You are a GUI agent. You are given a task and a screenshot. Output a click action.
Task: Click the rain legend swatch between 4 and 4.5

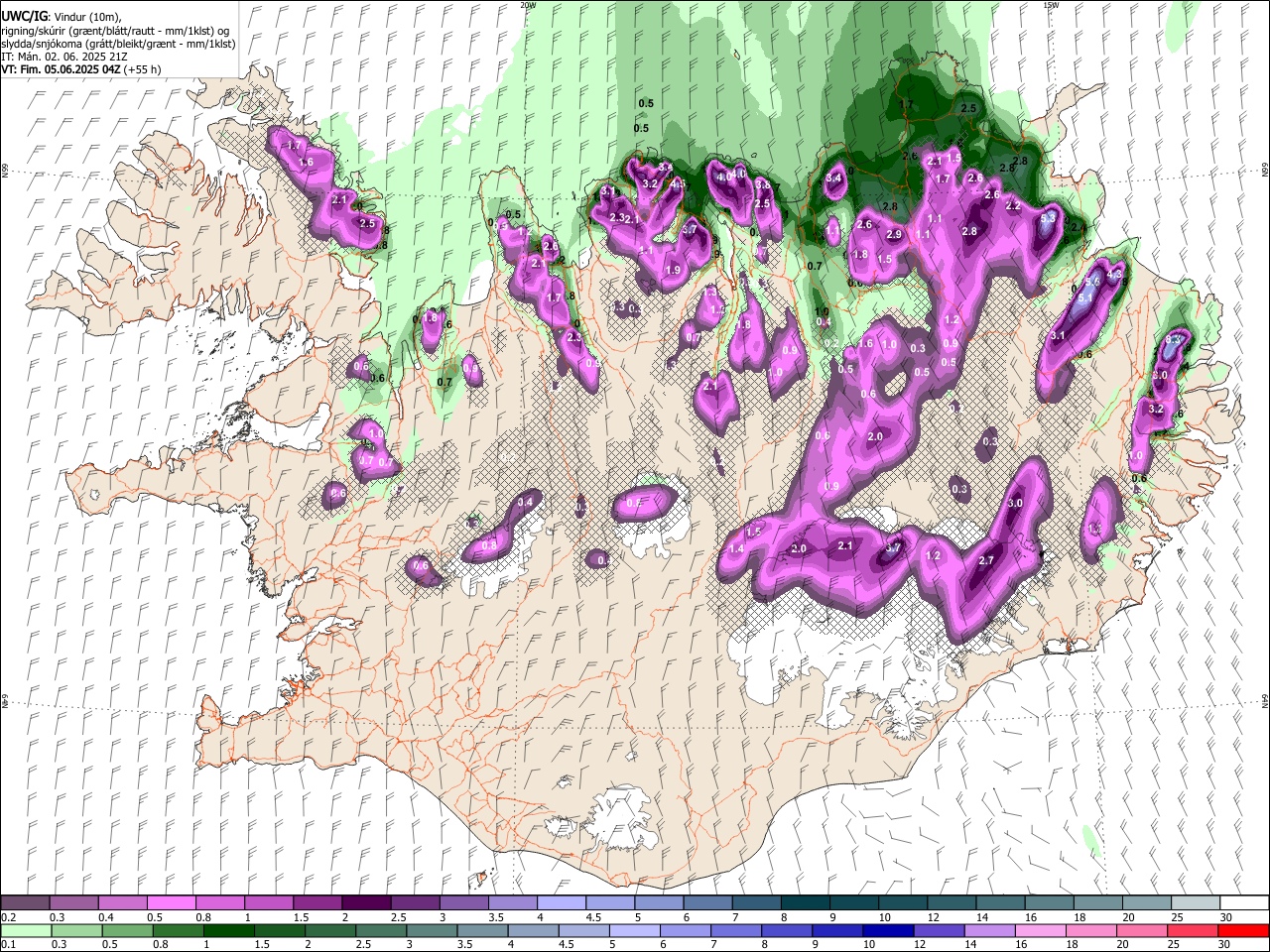pos(533,930)
